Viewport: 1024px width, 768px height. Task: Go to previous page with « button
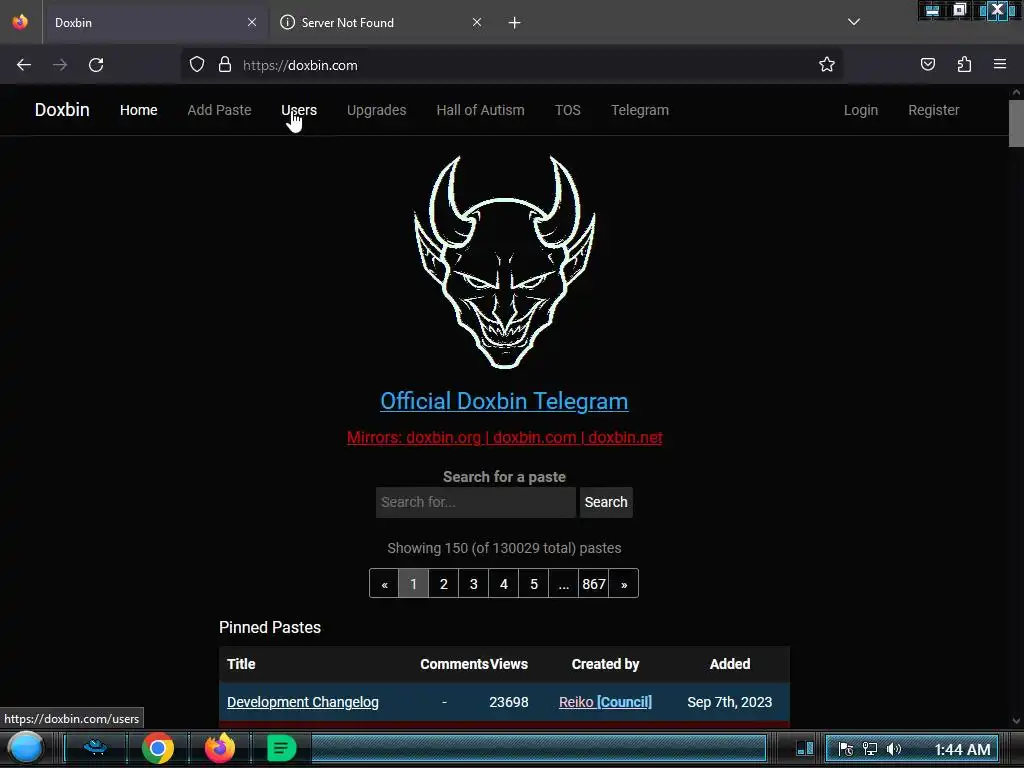(x=385, y=584)
